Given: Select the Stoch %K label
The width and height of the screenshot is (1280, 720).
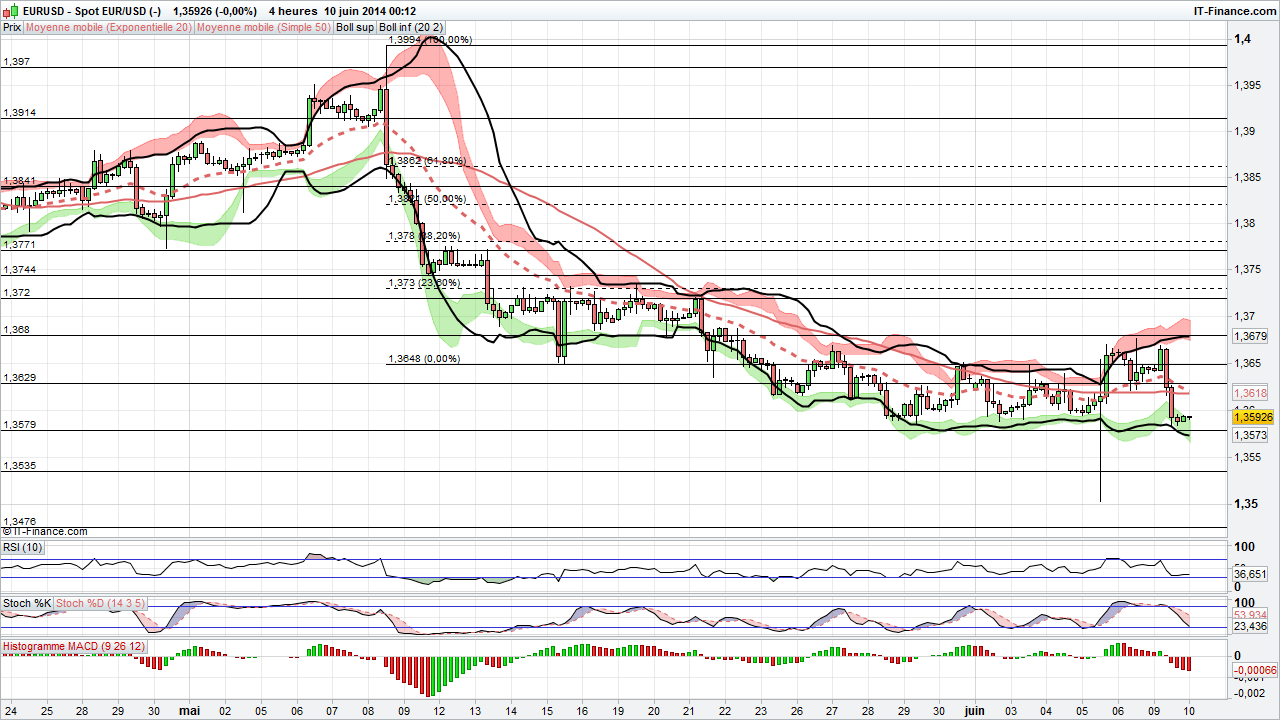Looking at the screenshot, I should [25, 603].
